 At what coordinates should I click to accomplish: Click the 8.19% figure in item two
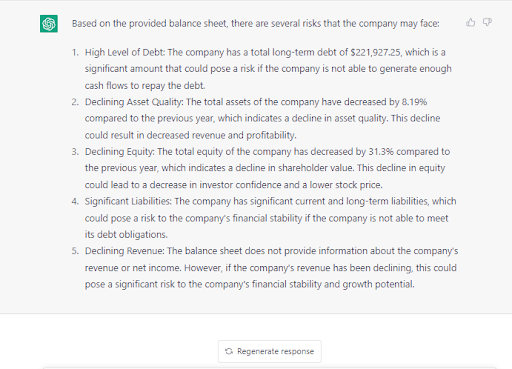(x=414, y=102)
